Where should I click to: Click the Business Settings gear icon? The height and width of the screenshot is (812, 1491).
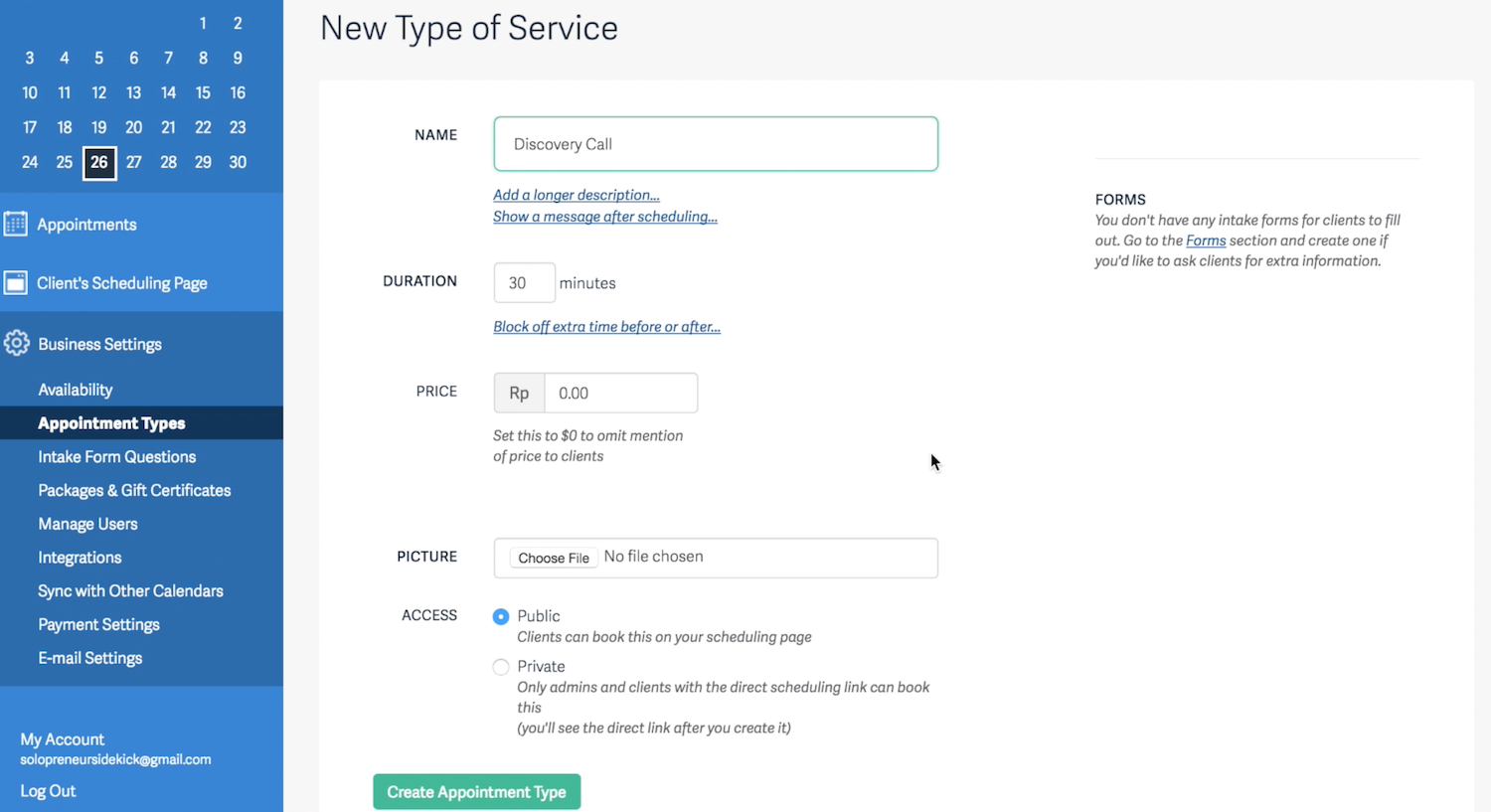(x=17, y=344)
